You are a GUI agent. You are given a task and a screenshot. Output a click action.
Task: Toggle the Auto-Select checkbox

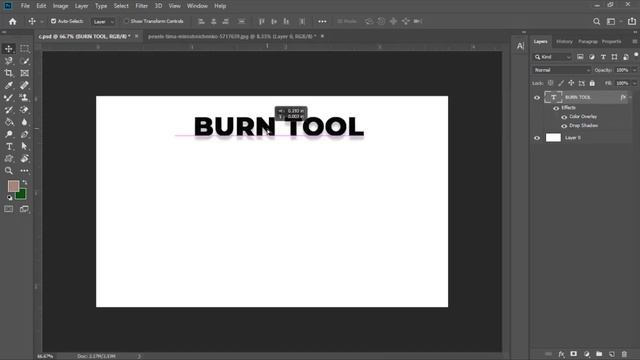pyautogui.click(x=53, y=21)
